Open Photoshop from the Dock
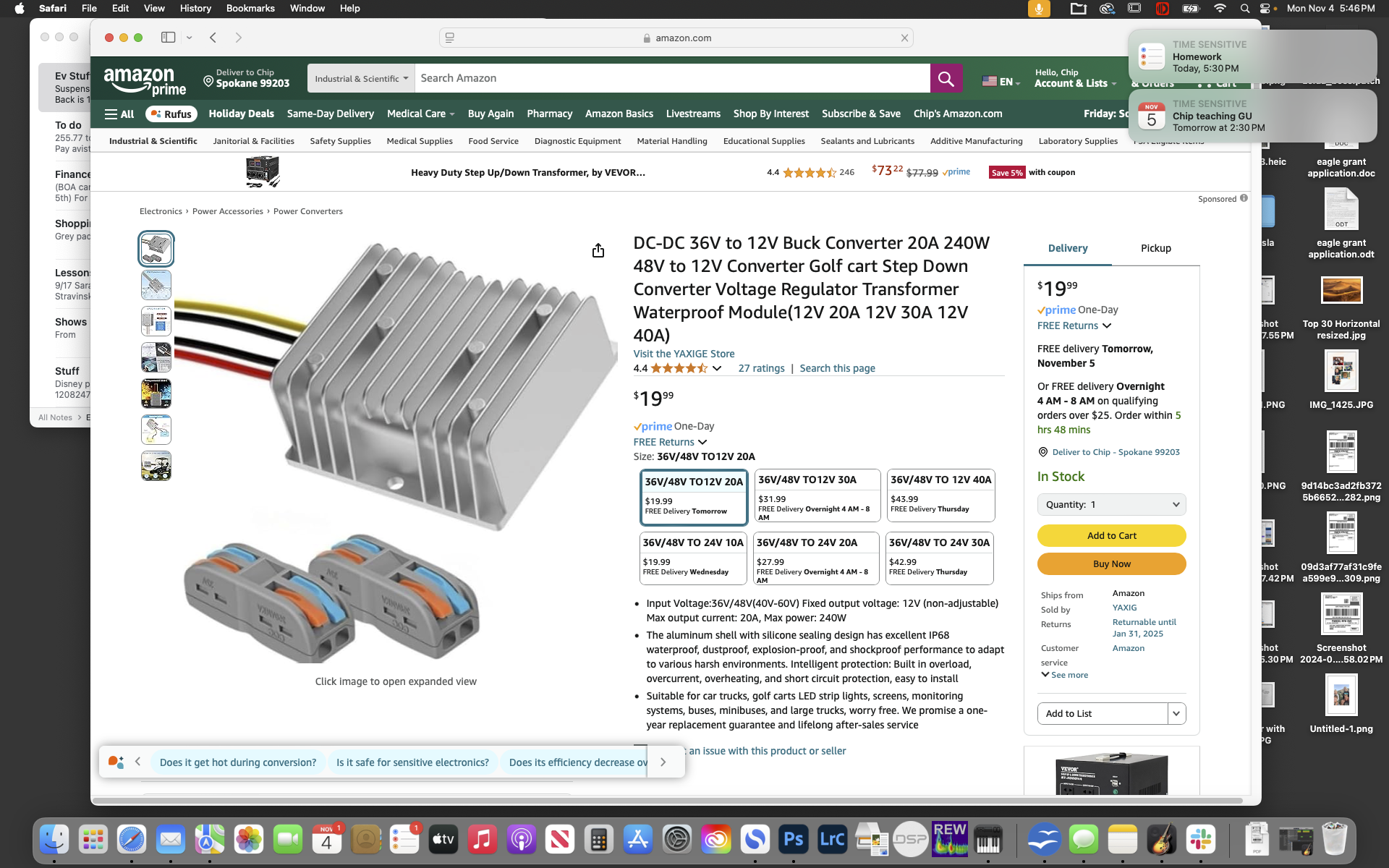Screen dimensions: 1389x868 793,839
